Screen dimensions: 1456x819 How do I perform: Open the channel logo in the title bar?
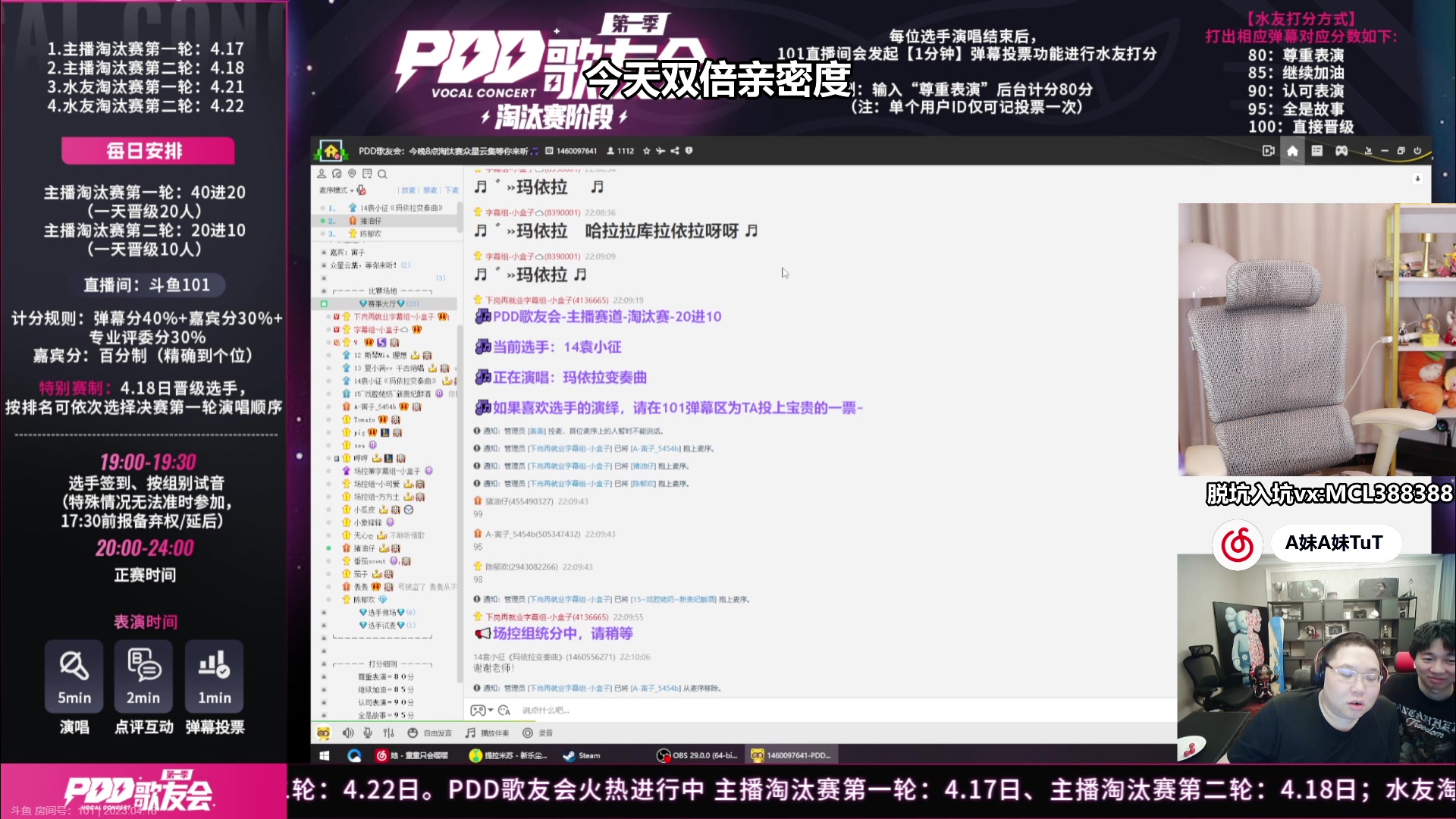[x=331, y=151]
